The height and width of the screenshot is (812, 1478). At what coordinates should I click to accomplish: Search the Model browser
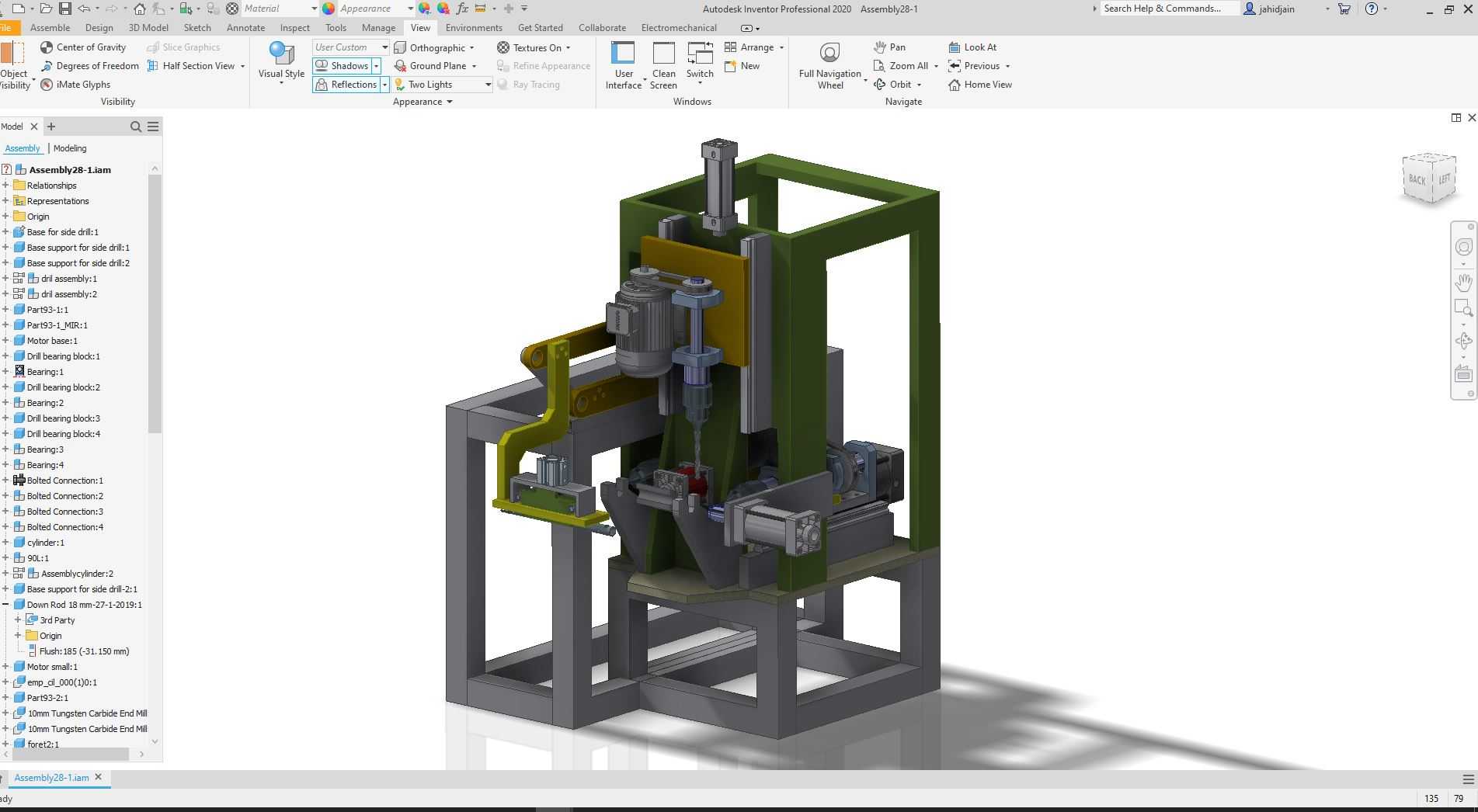(136, 127)
